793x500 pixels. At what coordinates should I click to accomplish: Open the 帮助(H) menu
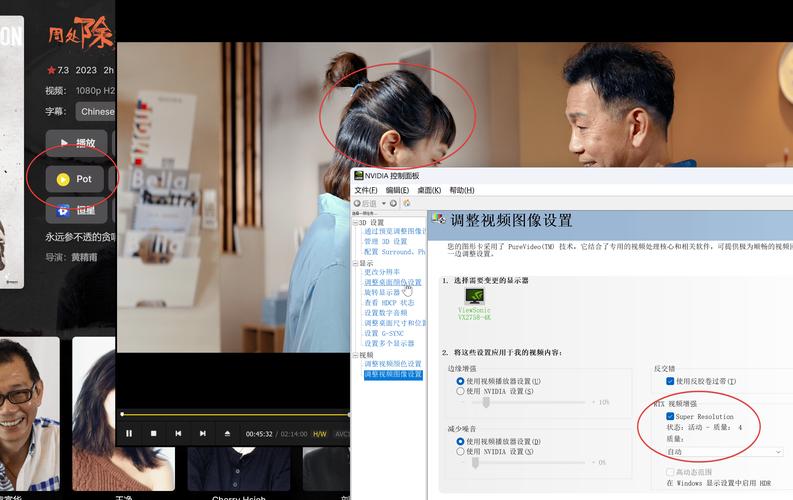pos(462,190)
